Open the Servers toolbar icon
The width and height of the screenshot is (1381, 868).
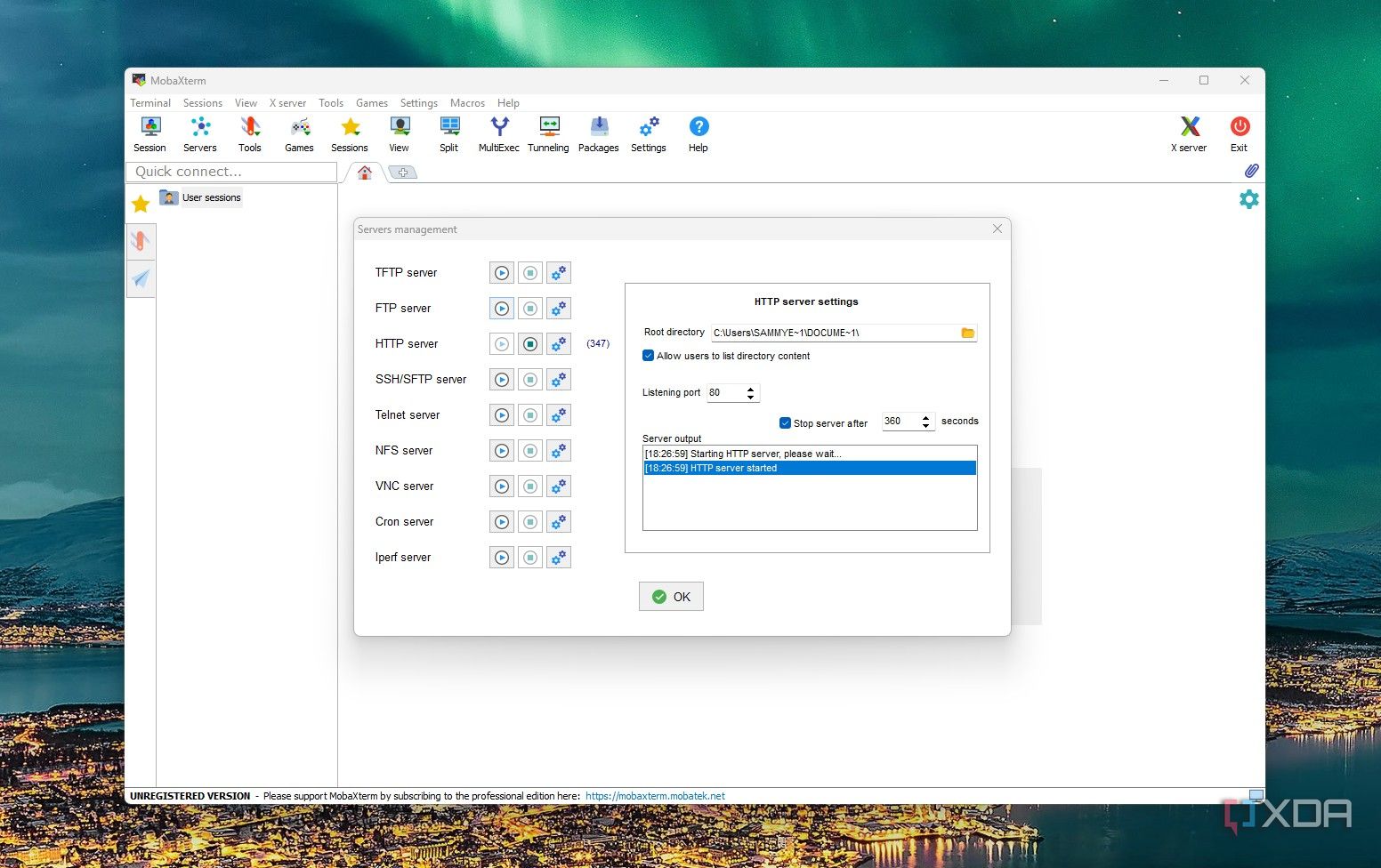tap(200, 134)
